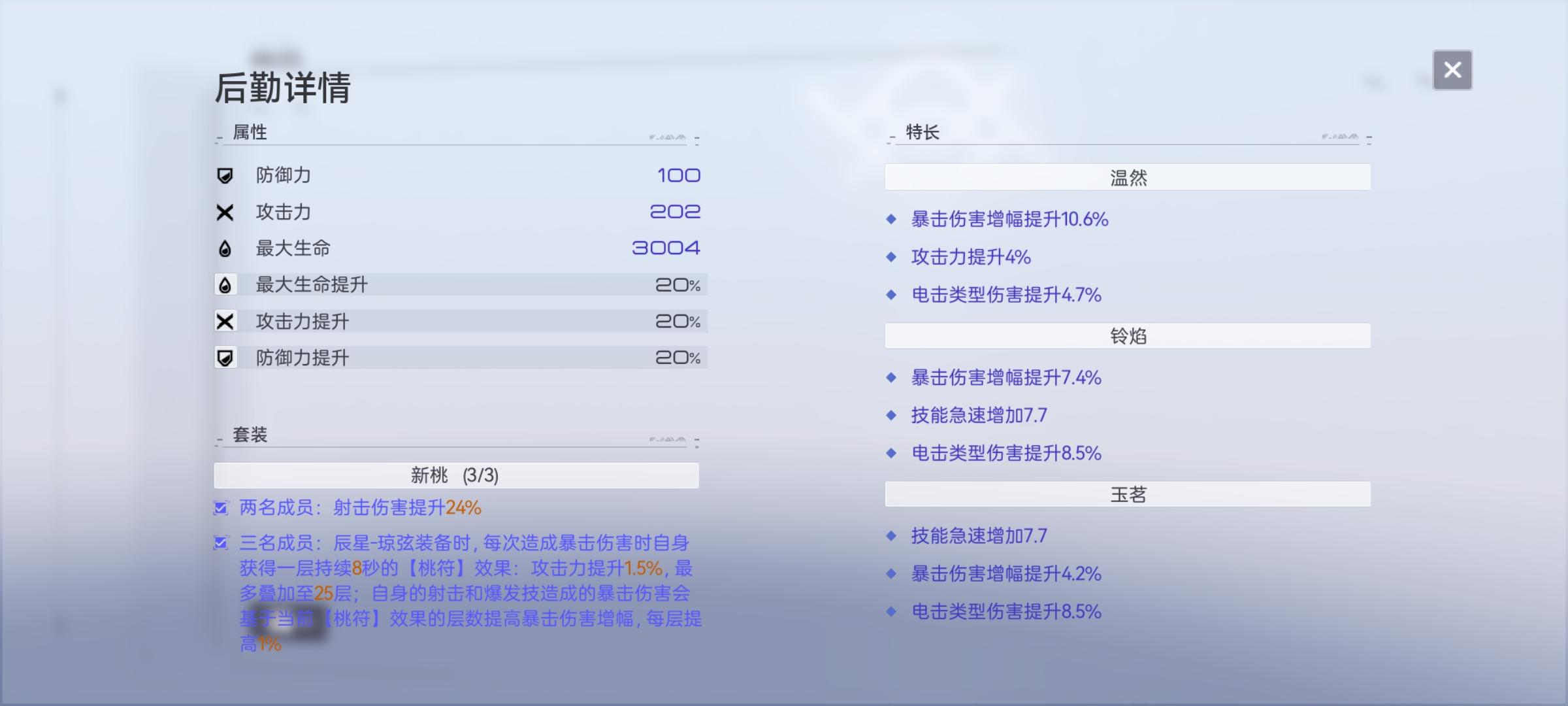Click the 套装 section heading
The image size is (1568, 706).
[x=250, y=435]
